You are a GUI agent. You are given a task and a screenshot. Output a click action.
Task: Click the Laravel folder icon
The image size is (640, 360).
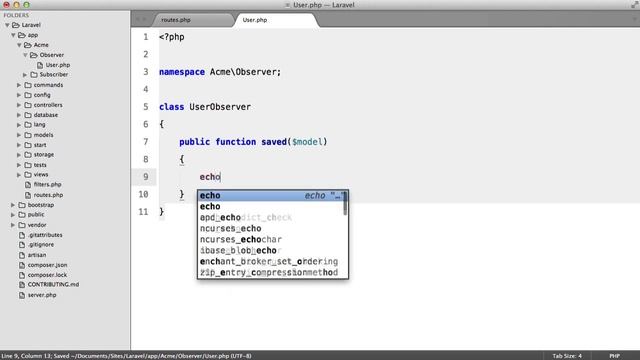click(x=16, y=25)
